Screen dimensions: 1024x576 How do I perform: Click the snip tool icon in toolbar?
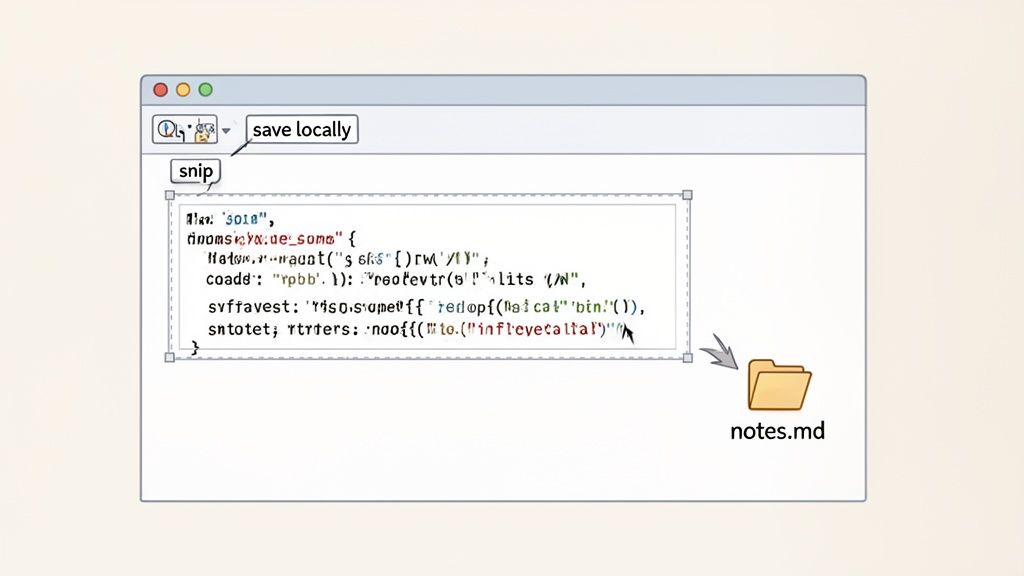[169, 129]
